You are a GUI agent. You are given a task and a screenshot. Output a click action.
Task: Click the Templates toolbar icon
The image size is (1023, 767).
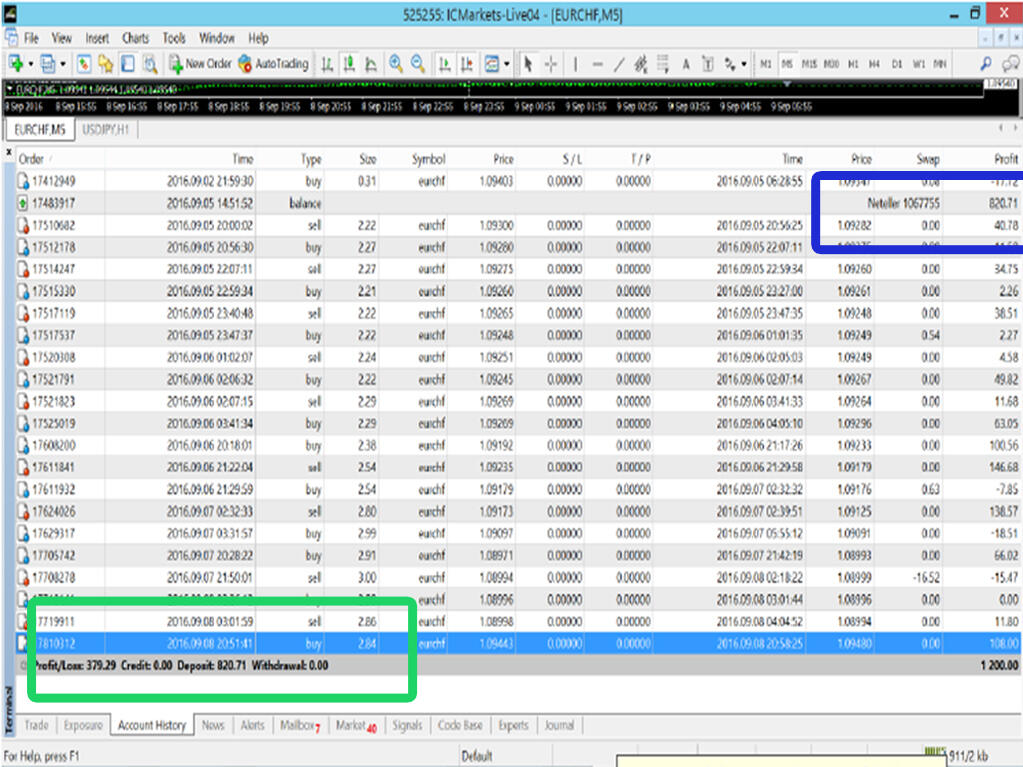492,64
